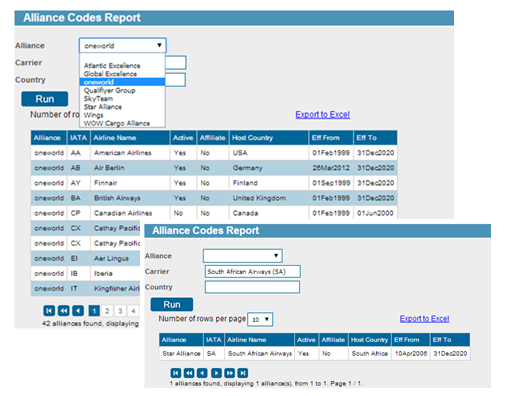The width and height of the screenshot is (506, 396).
Task: Go to previous page in South African Airways report
Action: [202, 373]
